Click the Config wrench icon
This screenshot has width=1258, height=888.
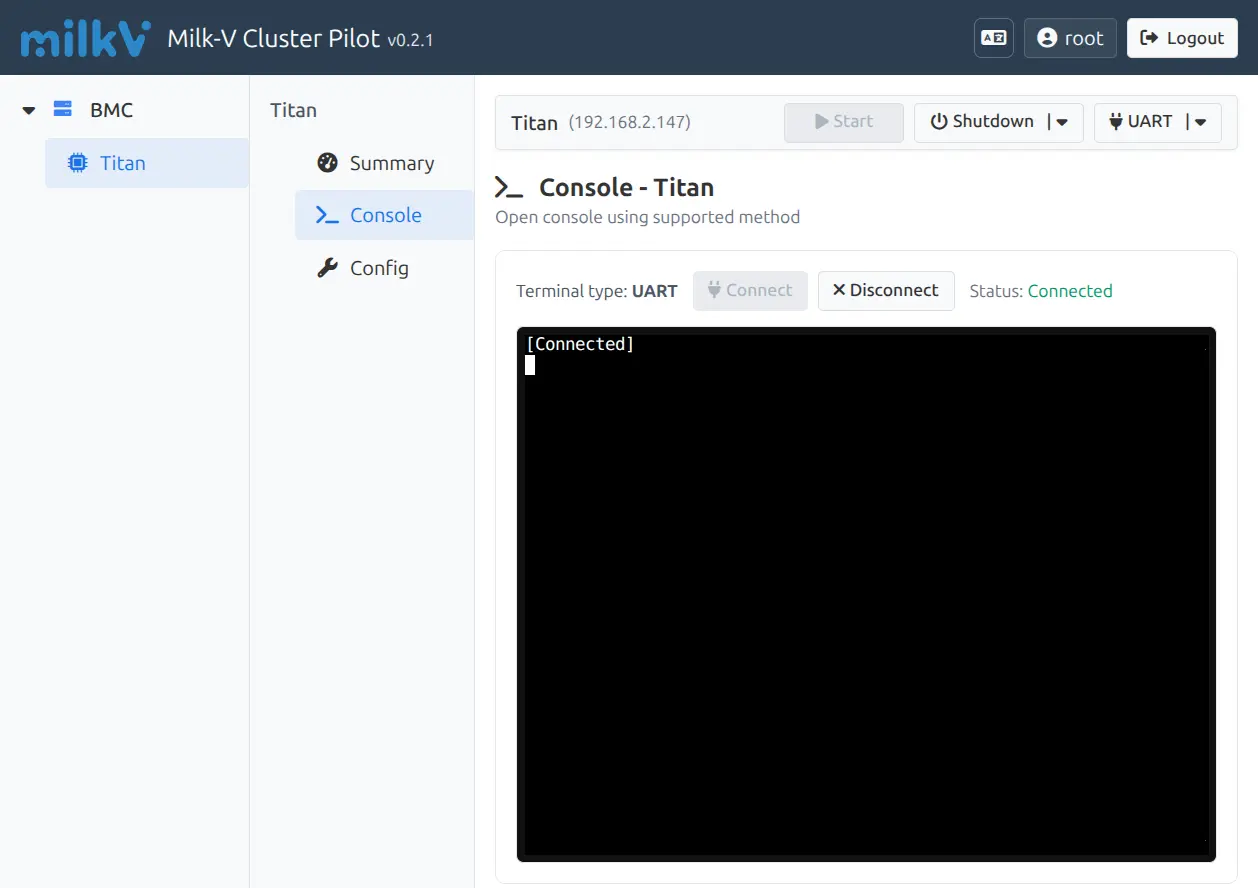point(327,268)
